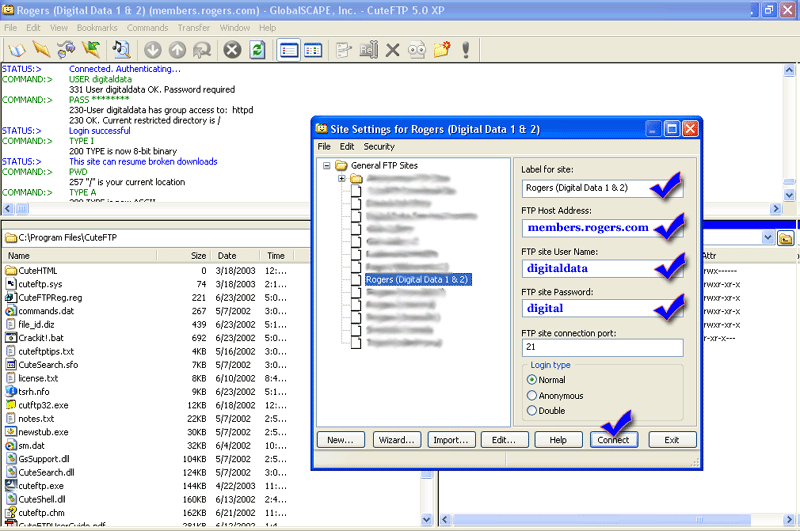Click the up-folder icon in remote pane
The width and height of the screenshot is (800, 531).
click(x=786, y=238)
